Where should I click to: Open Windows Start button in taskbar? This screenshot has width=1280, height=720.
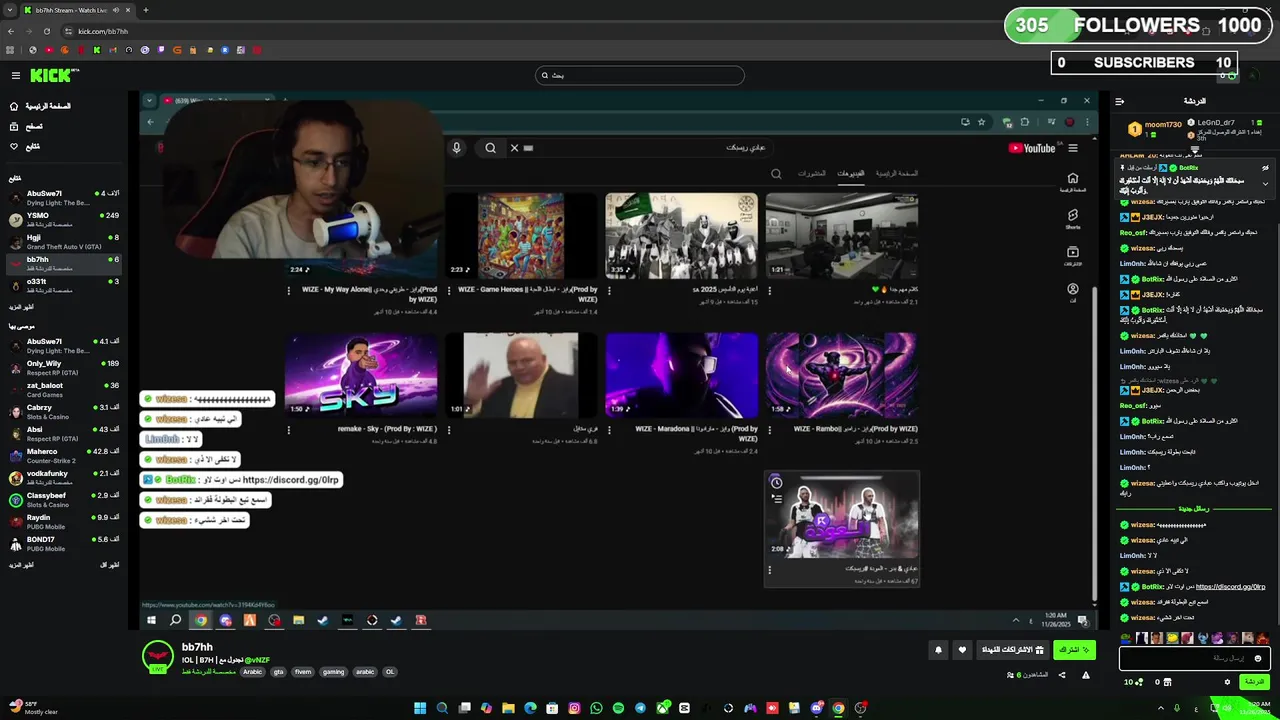pyautogui.click(x=420, y=708)
